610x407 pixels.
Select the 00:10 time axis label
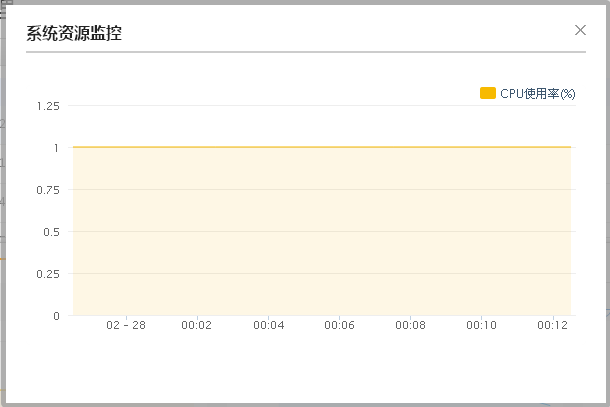point(482,326)
